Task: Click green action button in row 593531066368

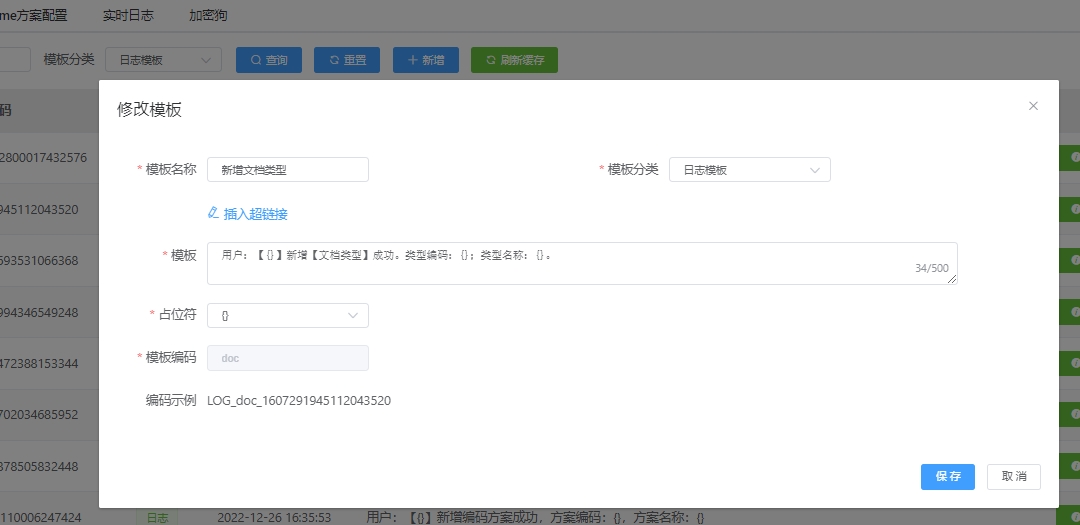Action: [1069, 260]
